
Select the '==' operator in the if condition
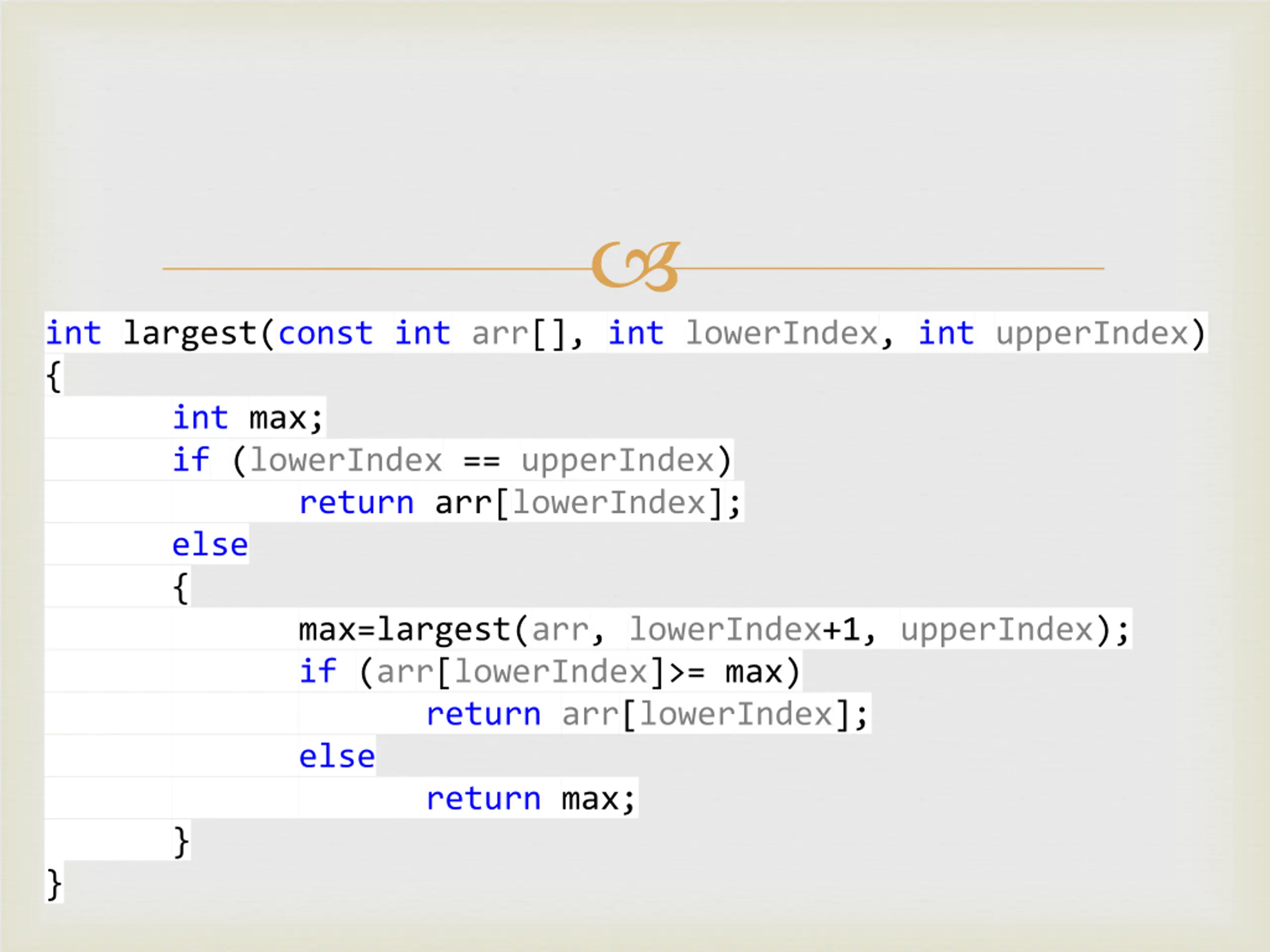coord(482,461)
